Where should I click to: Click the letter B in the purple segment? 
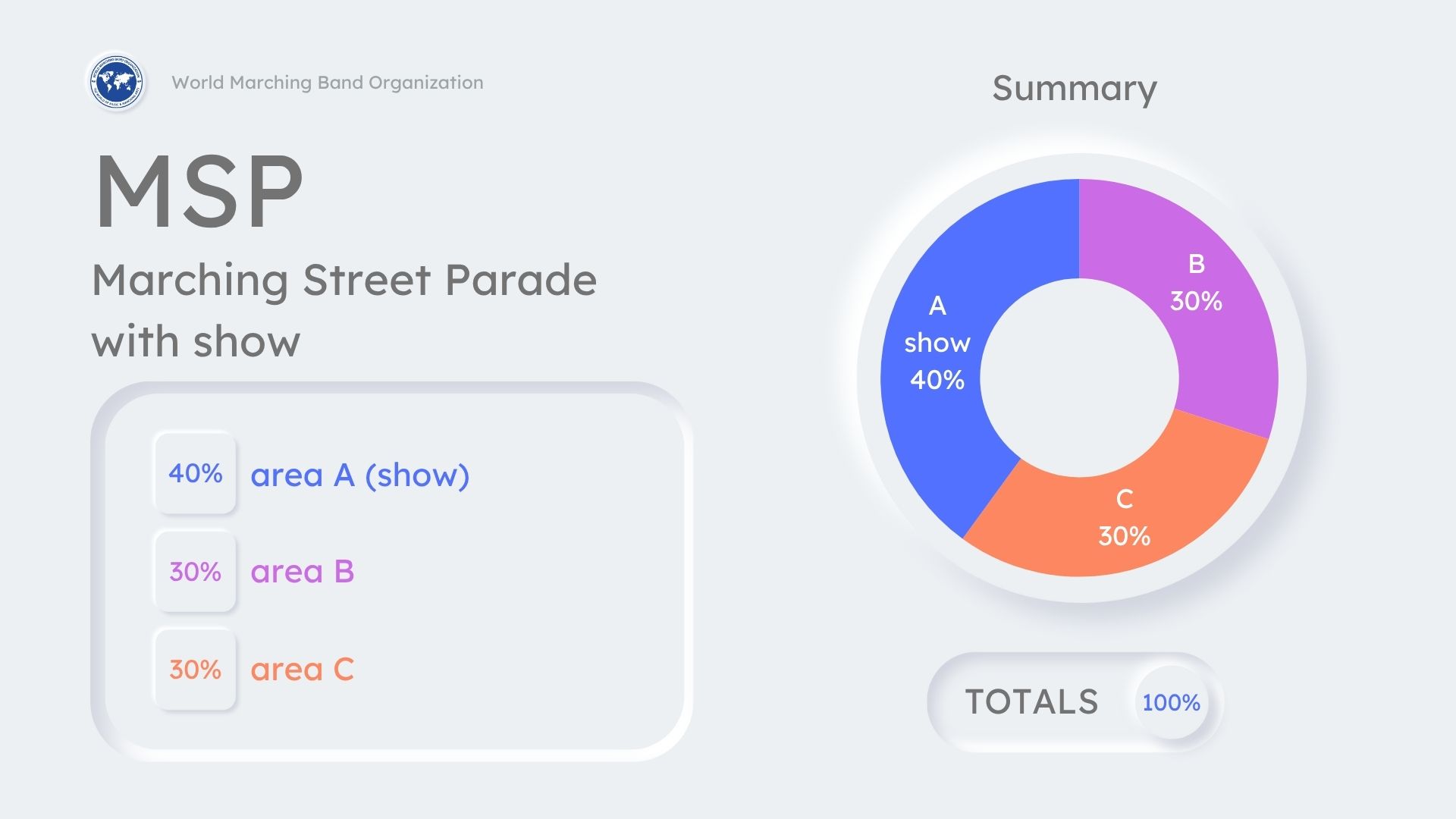point(1196,264)
